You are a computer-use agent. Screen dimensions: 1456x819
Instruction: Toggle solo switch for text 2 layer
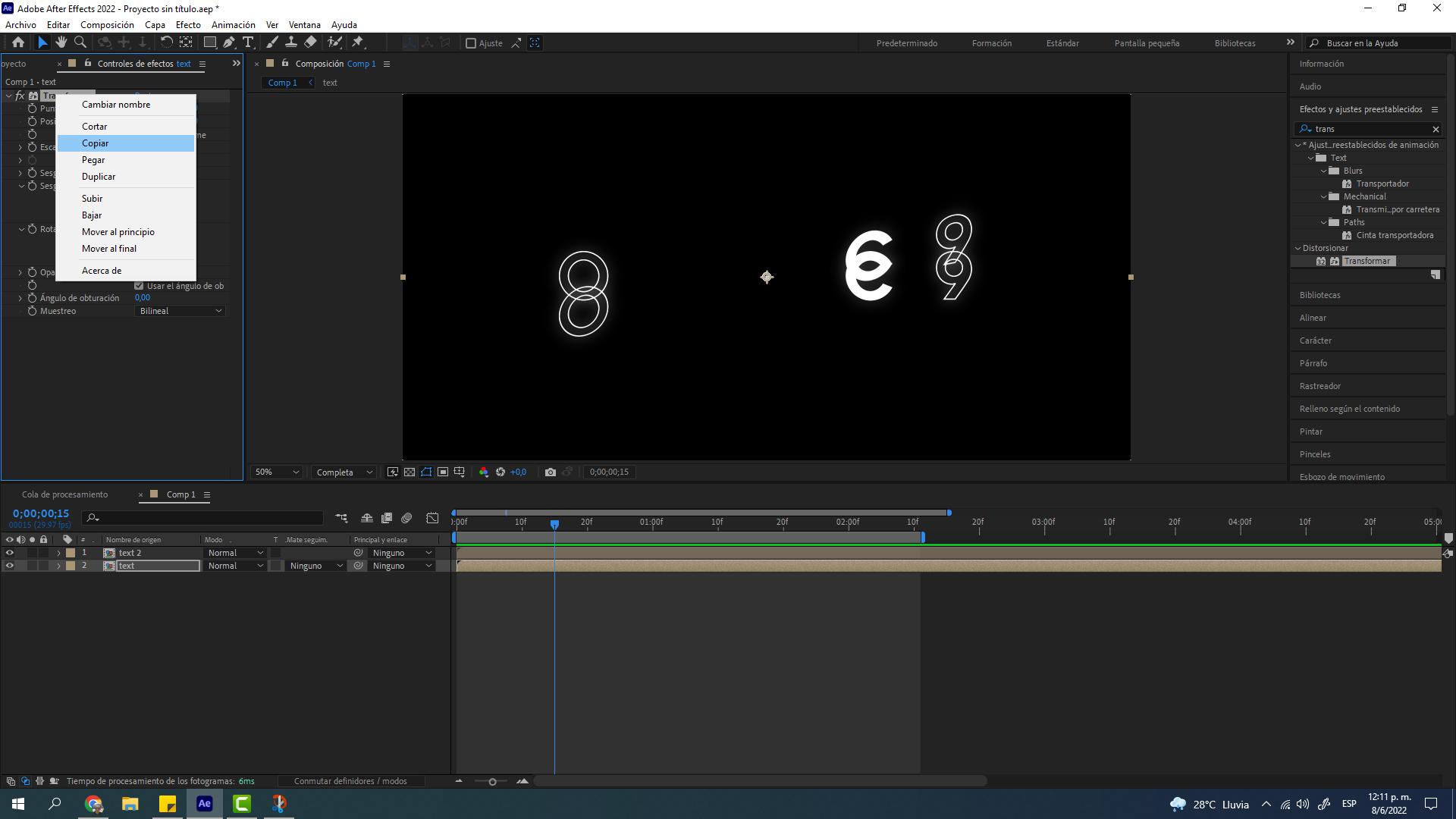click(33, 553)
